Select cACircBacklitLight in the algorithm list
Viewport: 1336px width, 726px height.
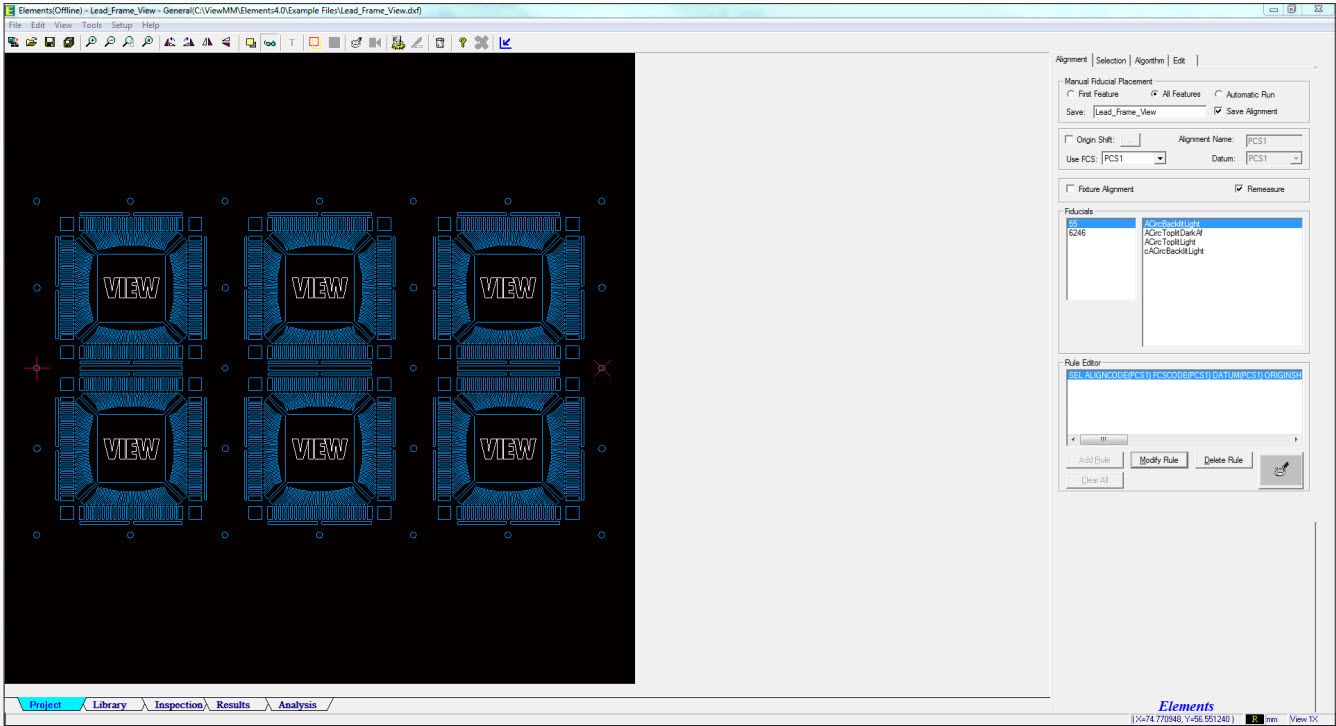point(1221,251)
